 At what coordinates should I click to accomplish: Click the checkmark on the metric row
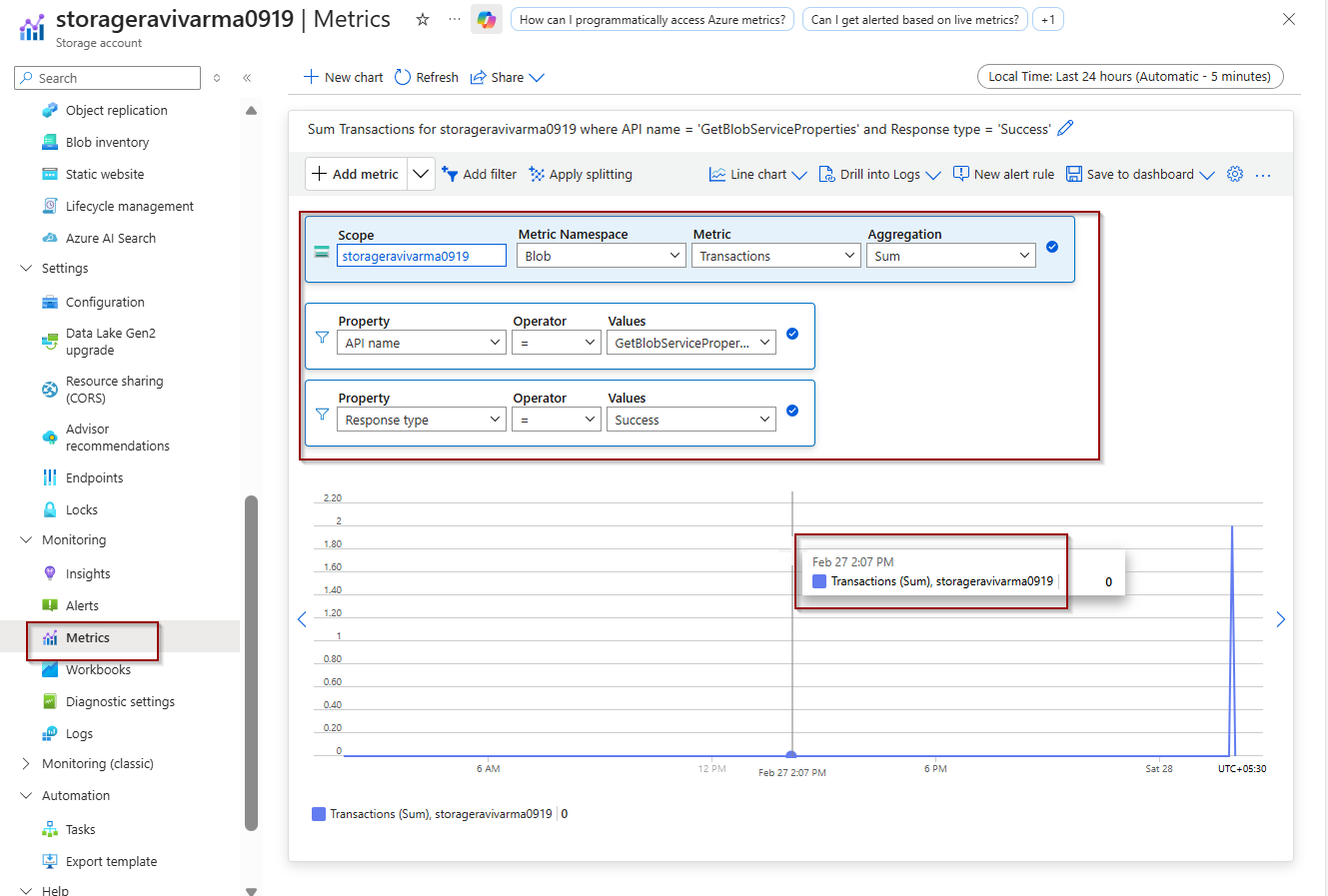tap(1052, 247)
